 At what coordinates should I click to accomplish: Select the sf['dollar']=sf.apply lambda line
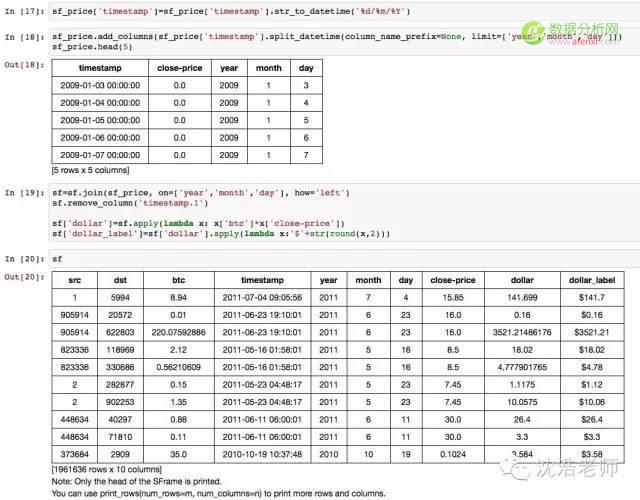(x=198, y=223)
